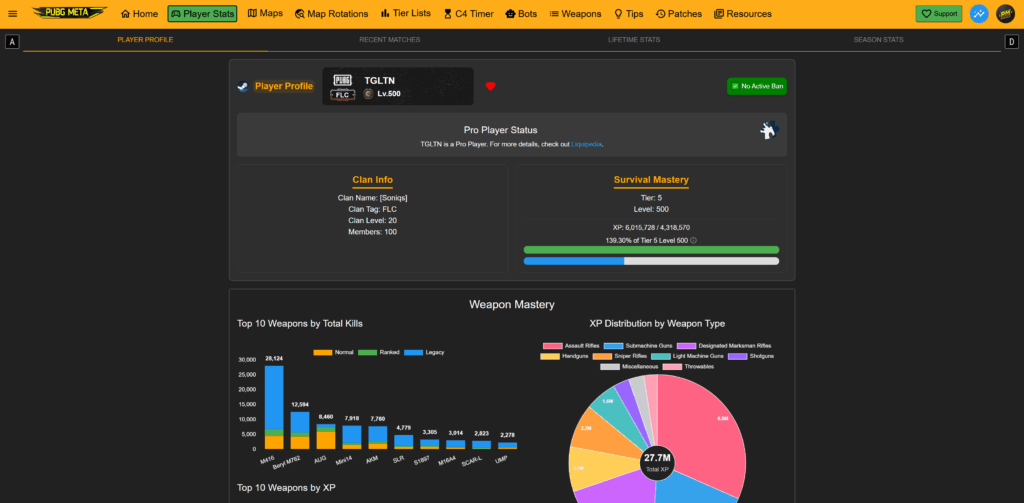Click the A keyboard shortcut box

[12, 42]
